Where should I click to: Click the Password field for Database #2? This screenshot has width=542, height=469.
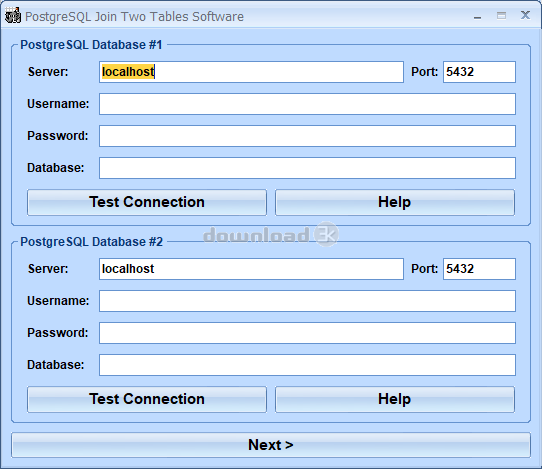pos(307,333)
